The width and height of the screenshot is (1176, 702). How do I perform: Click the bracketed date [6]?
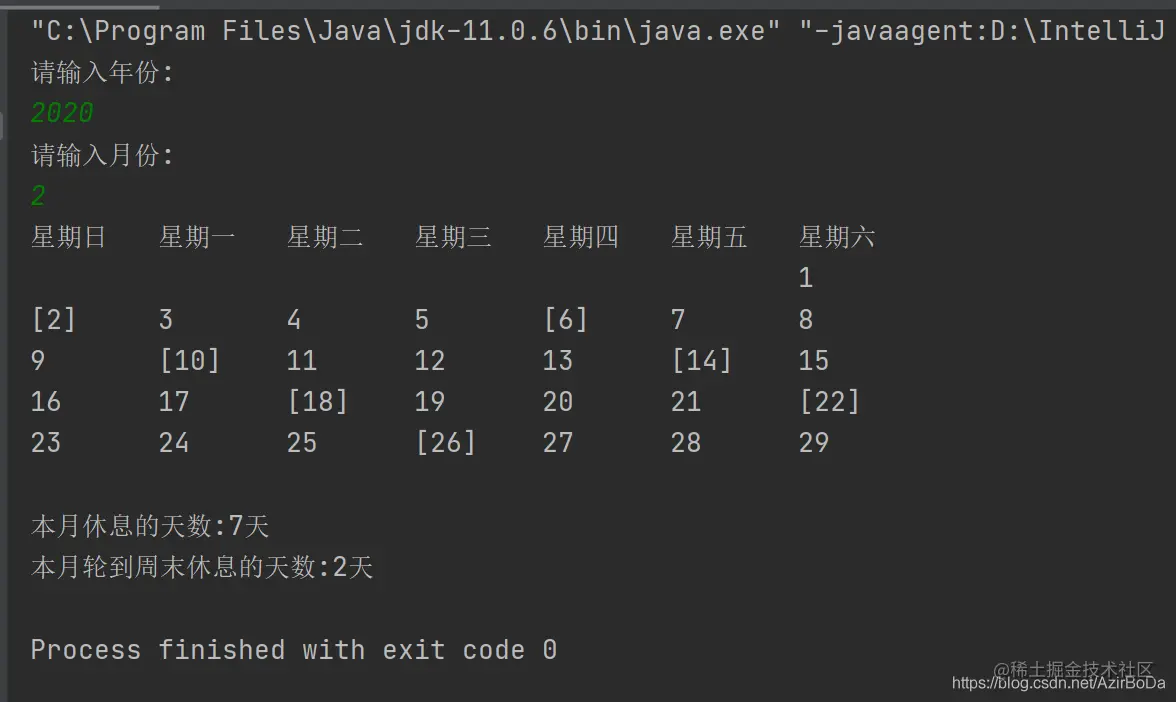point(566,320)
